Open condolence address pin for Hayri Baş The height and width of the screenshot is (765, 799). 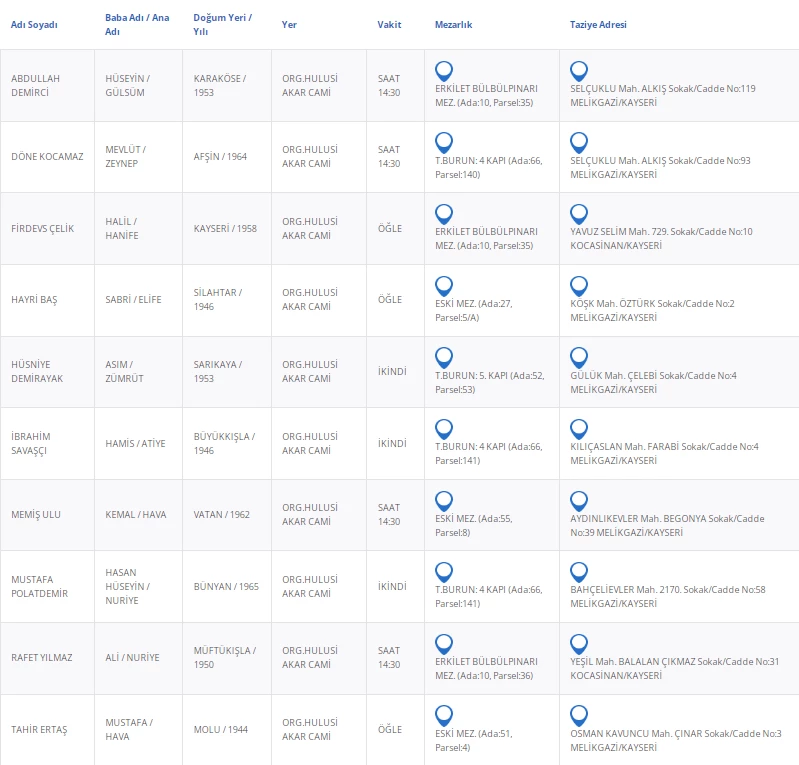[578, 285]
